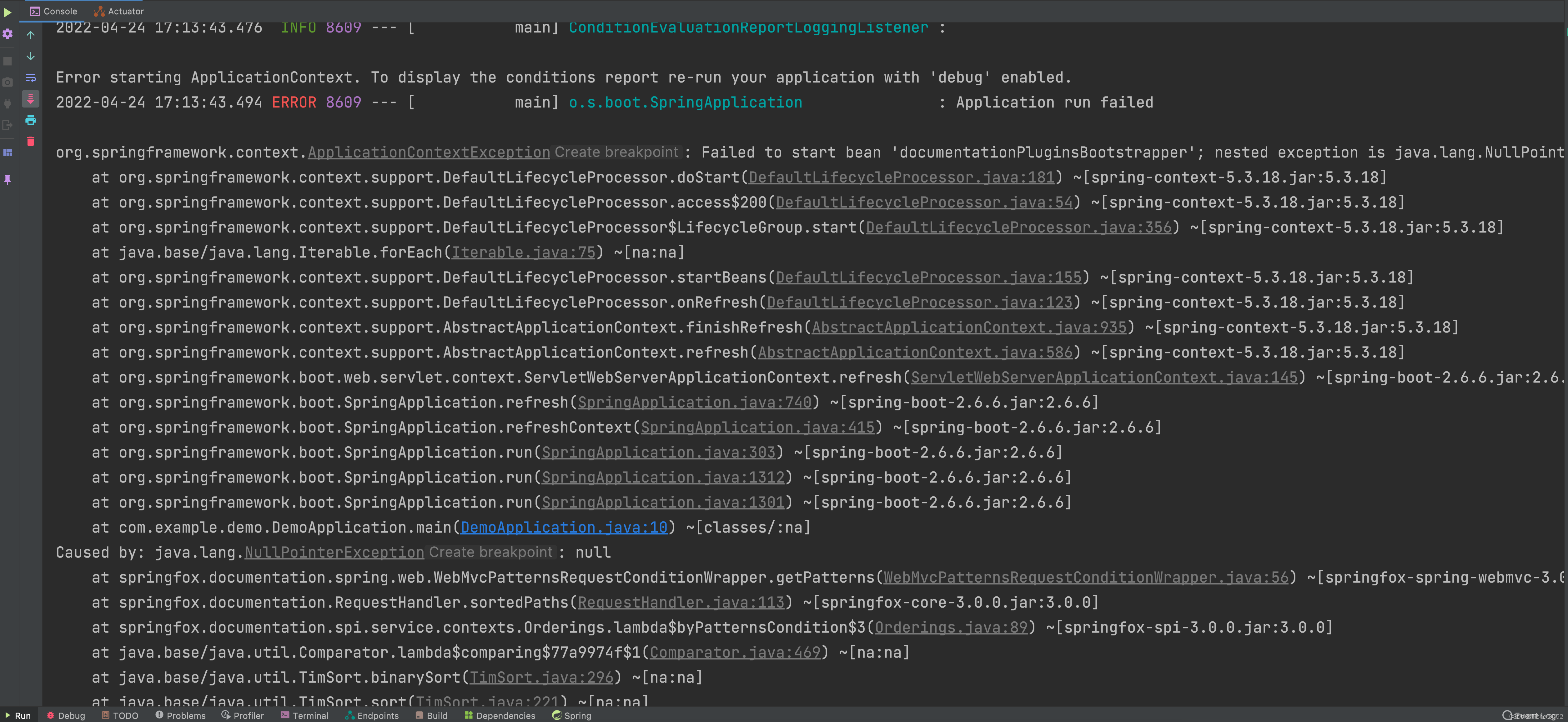Jump to previous occurrence with the up arrow
Screen dimensions: 1568x722
(30, 35)
